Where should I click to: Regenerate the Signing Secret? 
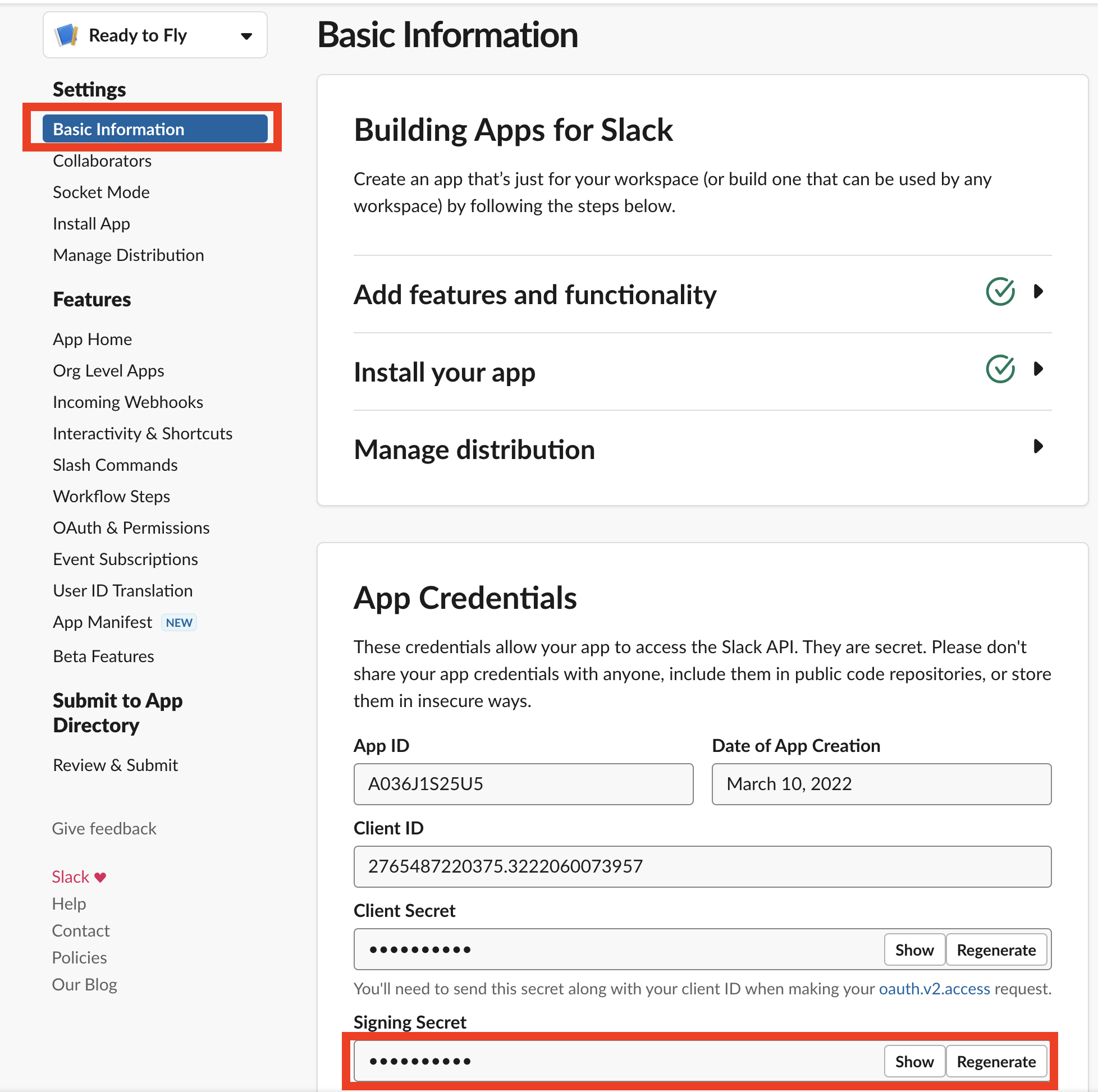(x=996, y=1061)
